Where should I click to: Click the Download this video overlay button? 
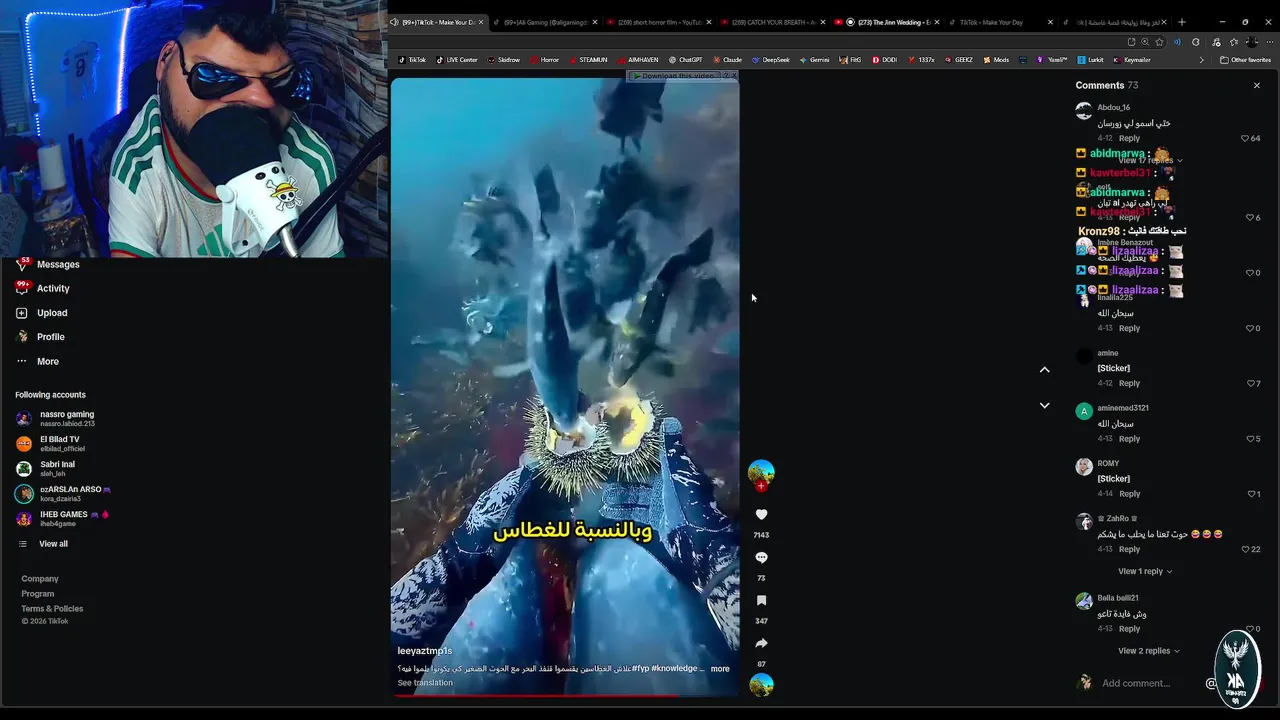pyautogui.click(x=678, y=76)
